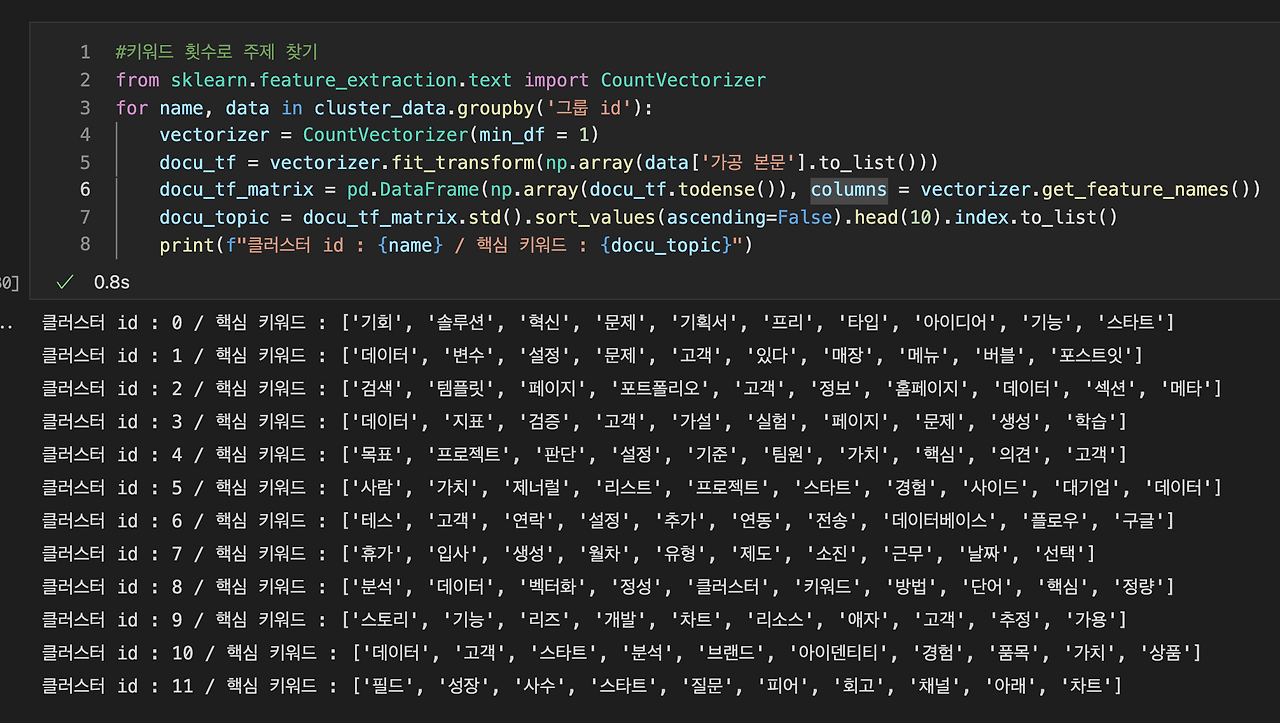Click output row '클러스터 id : 7'
Image resolution: width=1280 pixels, height=723 pixels.
click(568, 553)
